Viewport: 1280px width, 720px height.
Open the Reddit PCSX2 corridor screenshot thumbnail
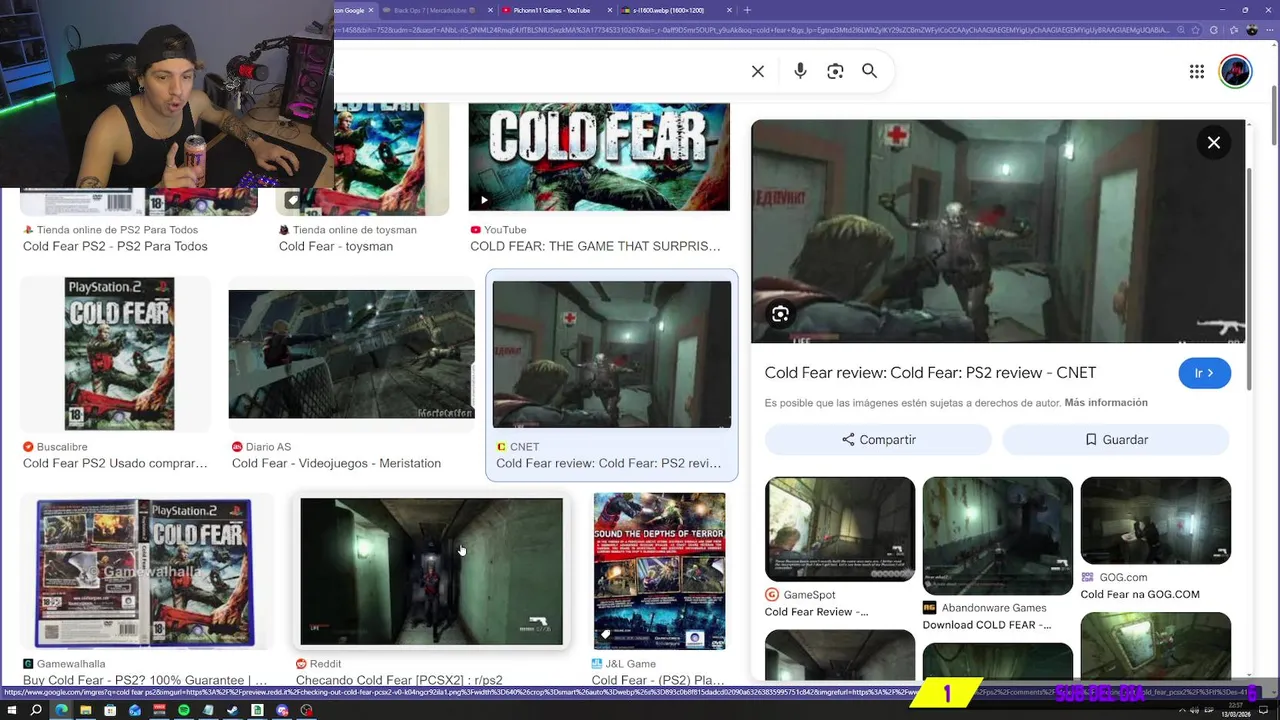431,572
